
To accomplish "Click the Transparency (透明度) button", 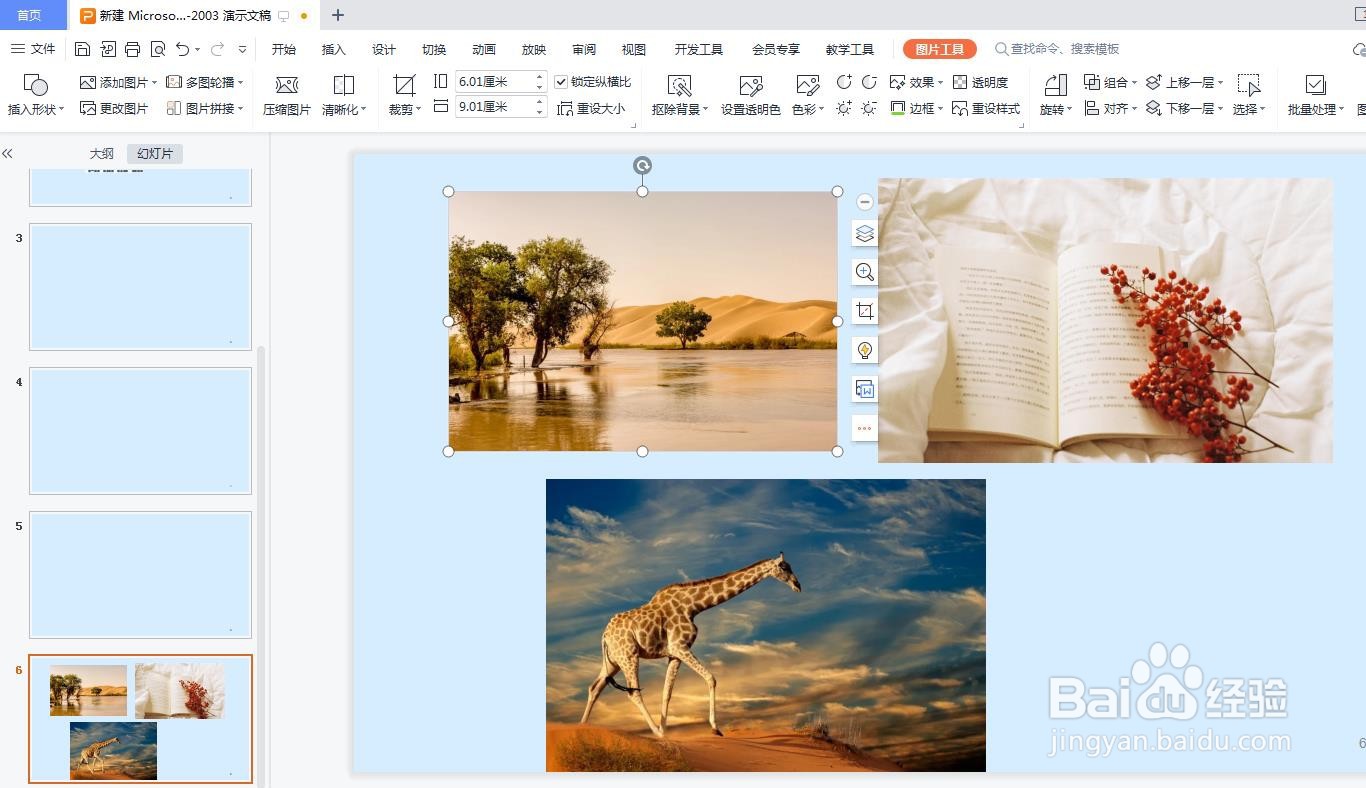I will tap(980, 82).
